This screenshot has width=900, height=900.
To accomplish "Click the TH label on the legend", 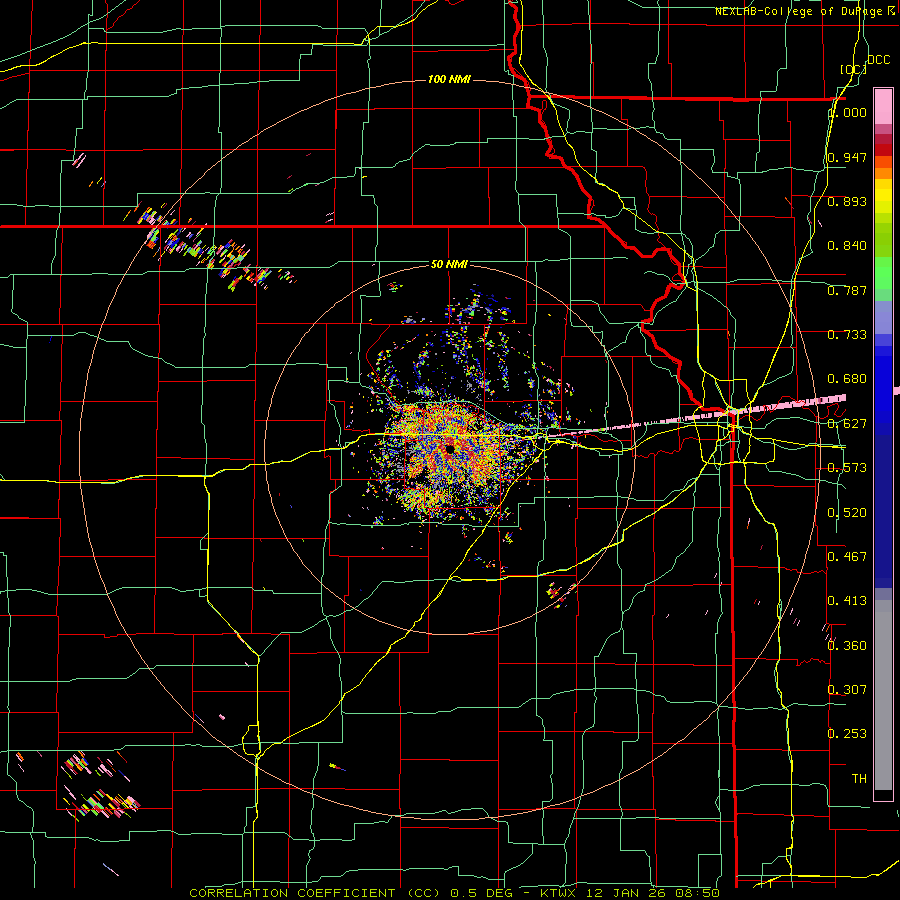I will tap(859, 779).
